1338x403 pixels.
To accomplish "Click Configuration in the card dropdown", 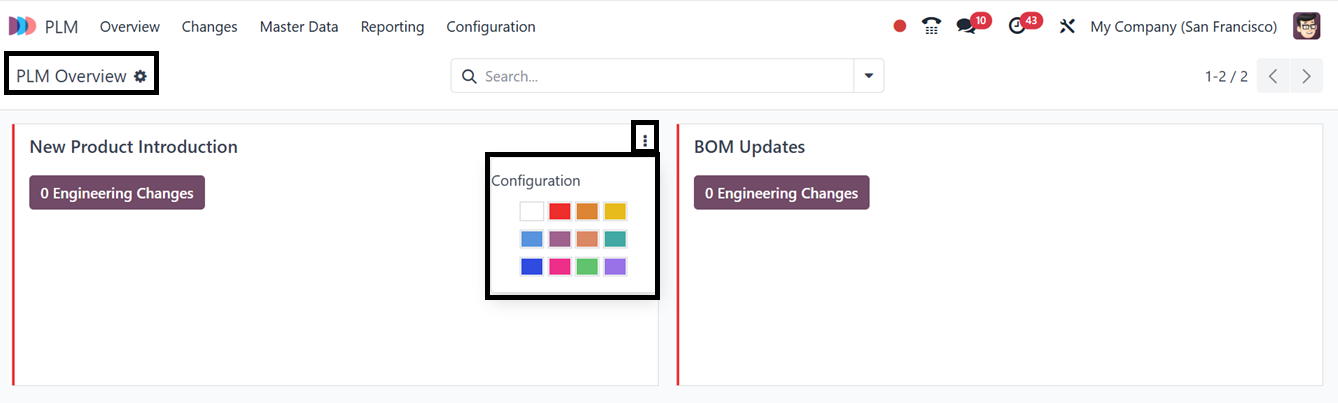I will pyautogui.click(x=536, y=181).
